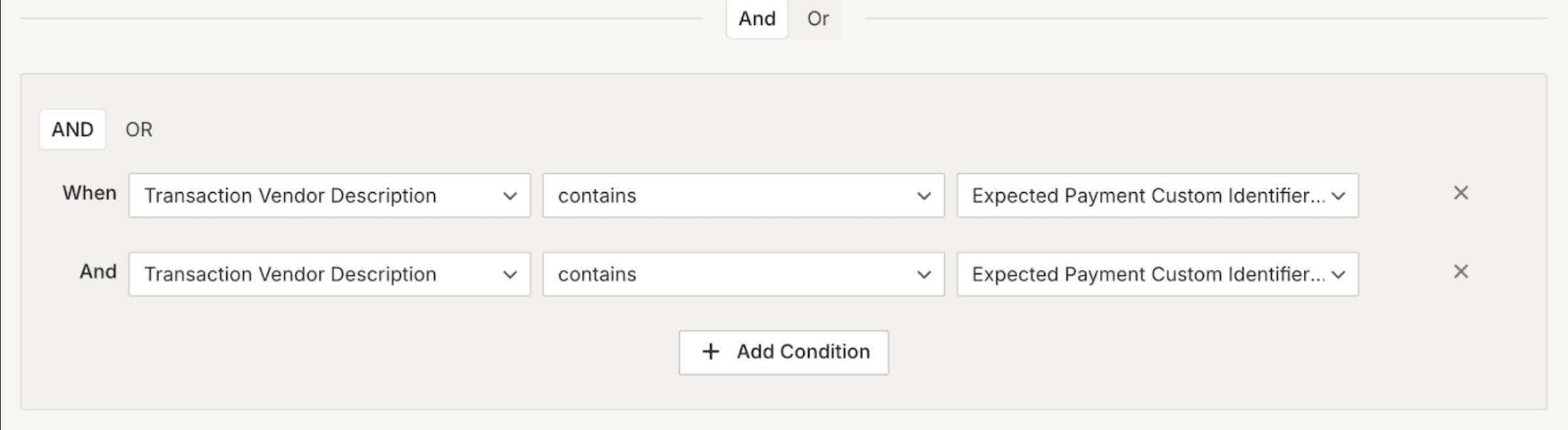The image size is (1568, 430).
Task: Click chevron of When row's Transaction Vendor Description
Action: pos(510,196)
